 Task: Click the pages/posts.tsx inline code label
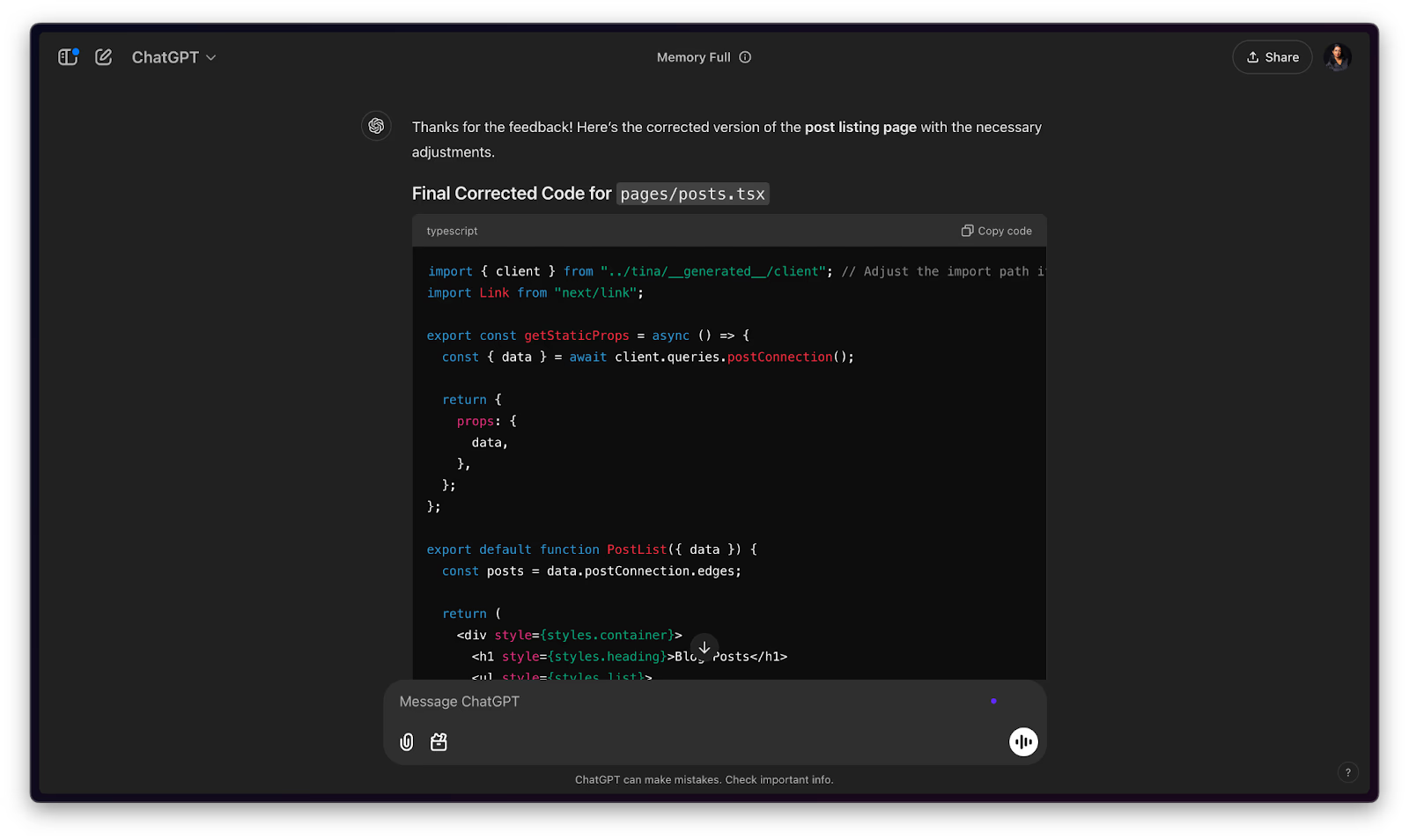pyautogui.click(x=692, y=194)
